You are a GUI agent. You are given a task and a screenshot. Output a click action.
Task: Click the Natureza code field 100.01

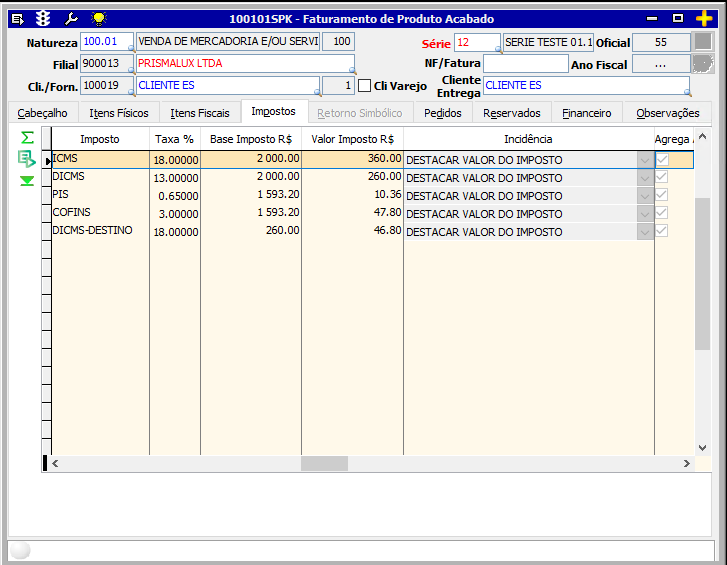coord(107,41)
